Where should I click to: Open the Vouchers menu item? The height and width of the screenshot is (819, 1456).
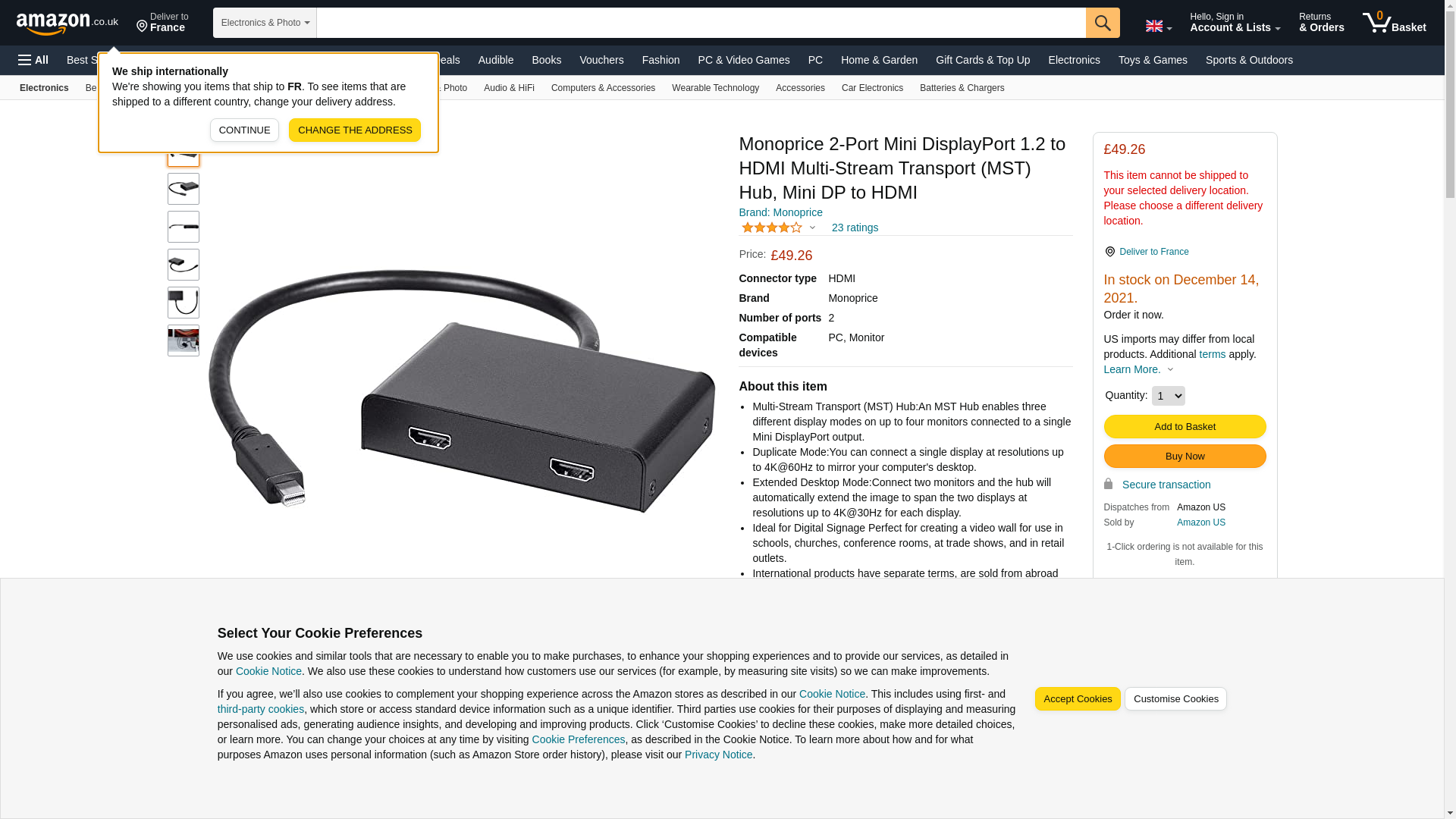pyautogui.click(x=601, y=60)
